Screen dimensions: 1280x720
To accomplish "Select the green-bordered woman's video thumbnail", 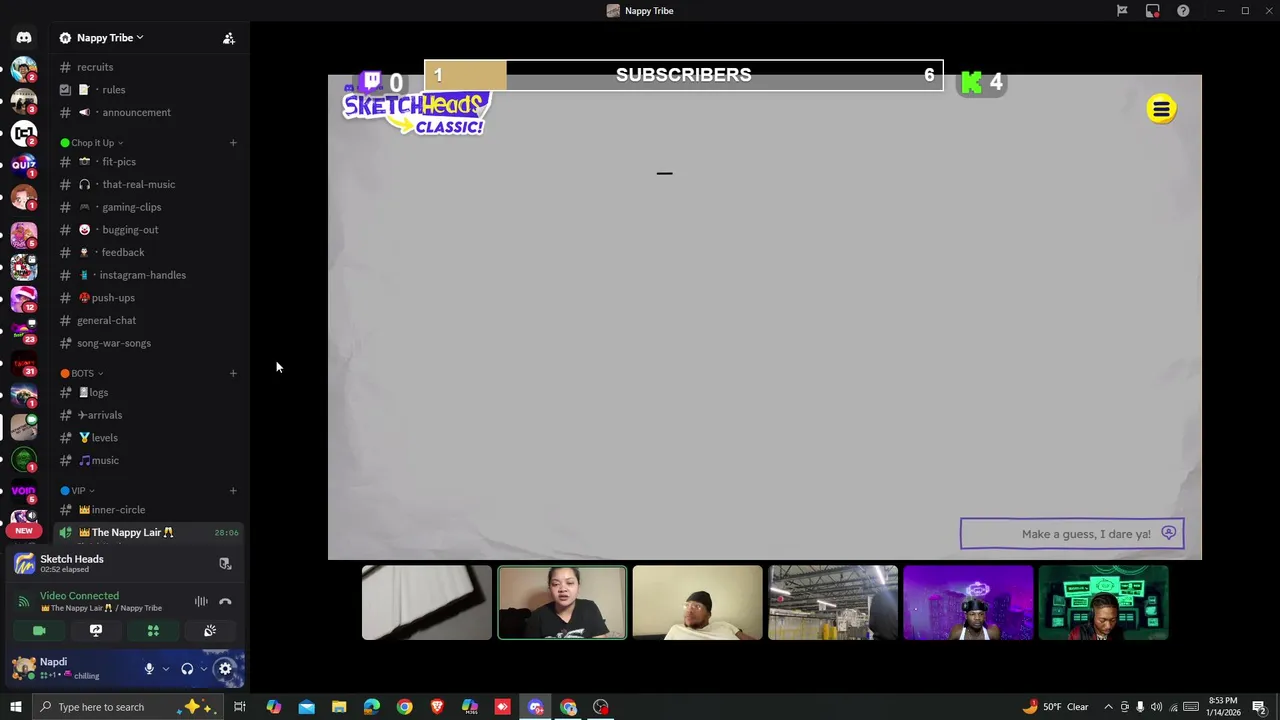I will (562, 602).
